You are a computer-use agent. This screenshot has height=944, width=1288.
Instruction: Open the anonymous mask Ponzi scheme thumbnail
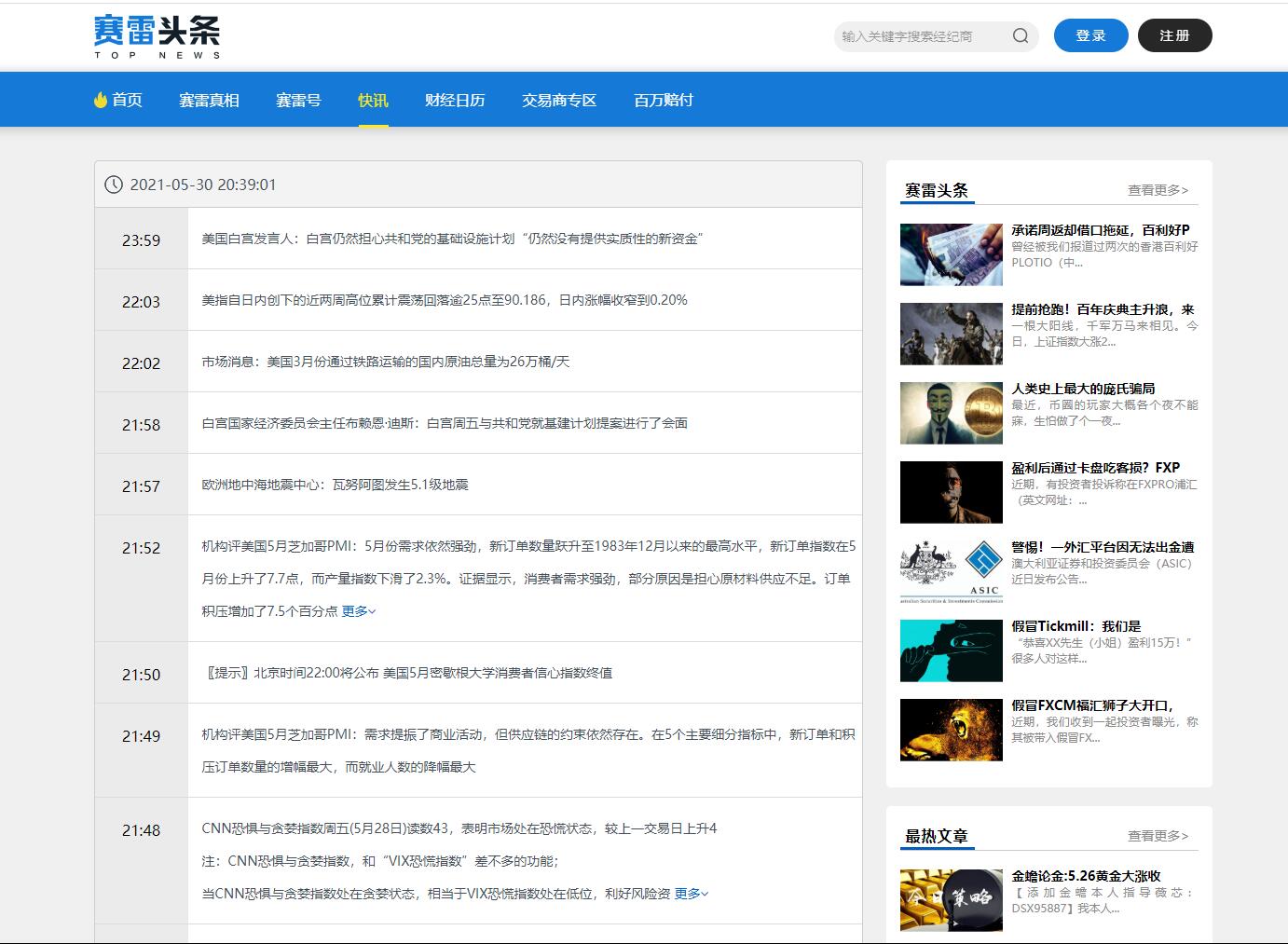pos(951,412)
